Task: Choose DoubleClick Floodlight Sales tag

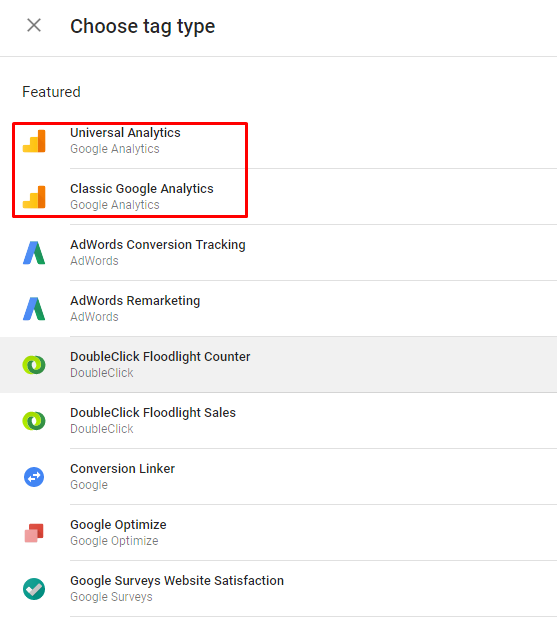Action: tap(278, 421)
